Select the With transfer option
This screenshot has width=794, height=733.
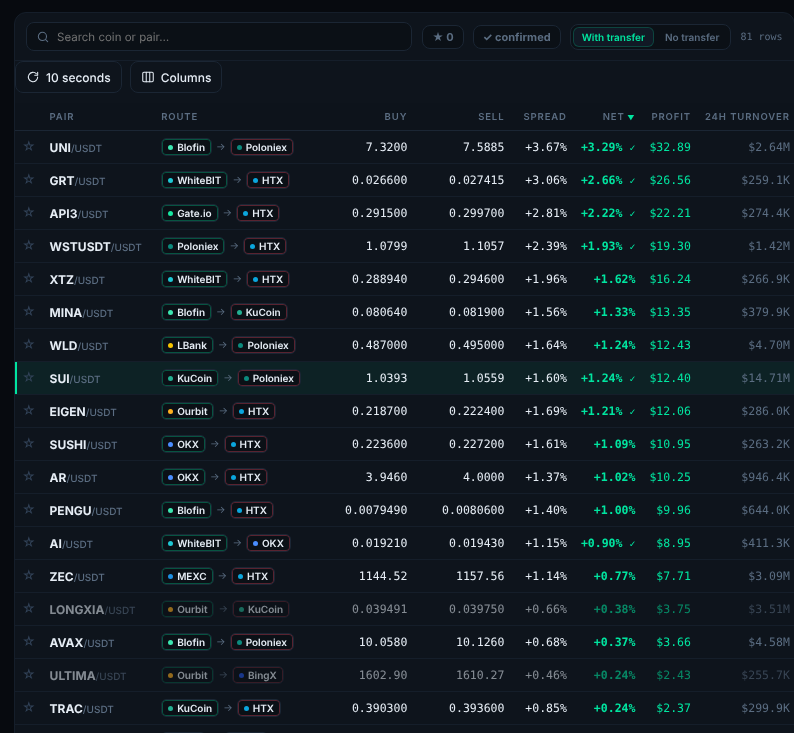click(613, 37)
